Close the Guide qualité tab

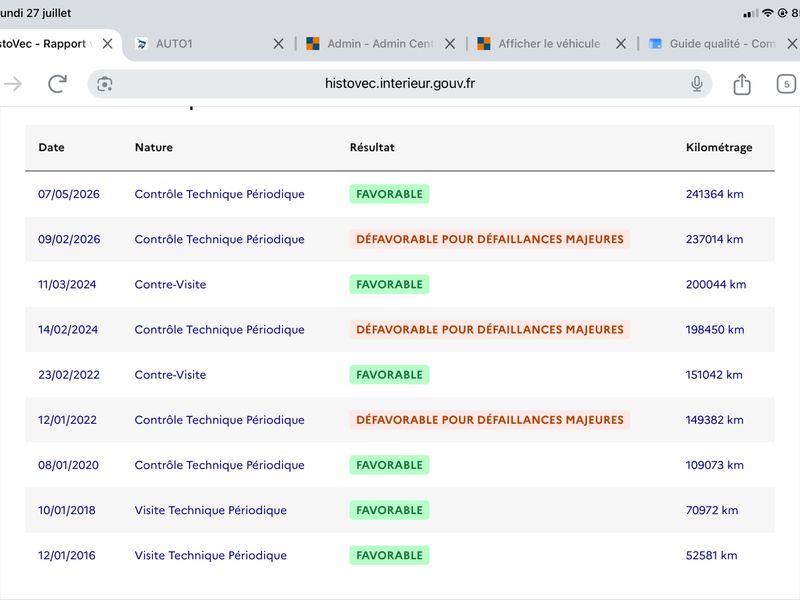coord(792,44)
